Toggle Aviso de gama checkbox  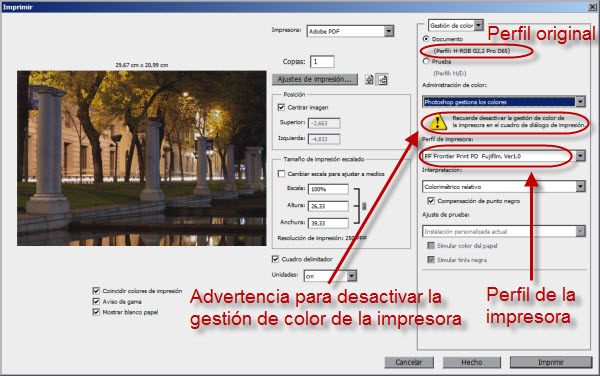tap(96, 301)
